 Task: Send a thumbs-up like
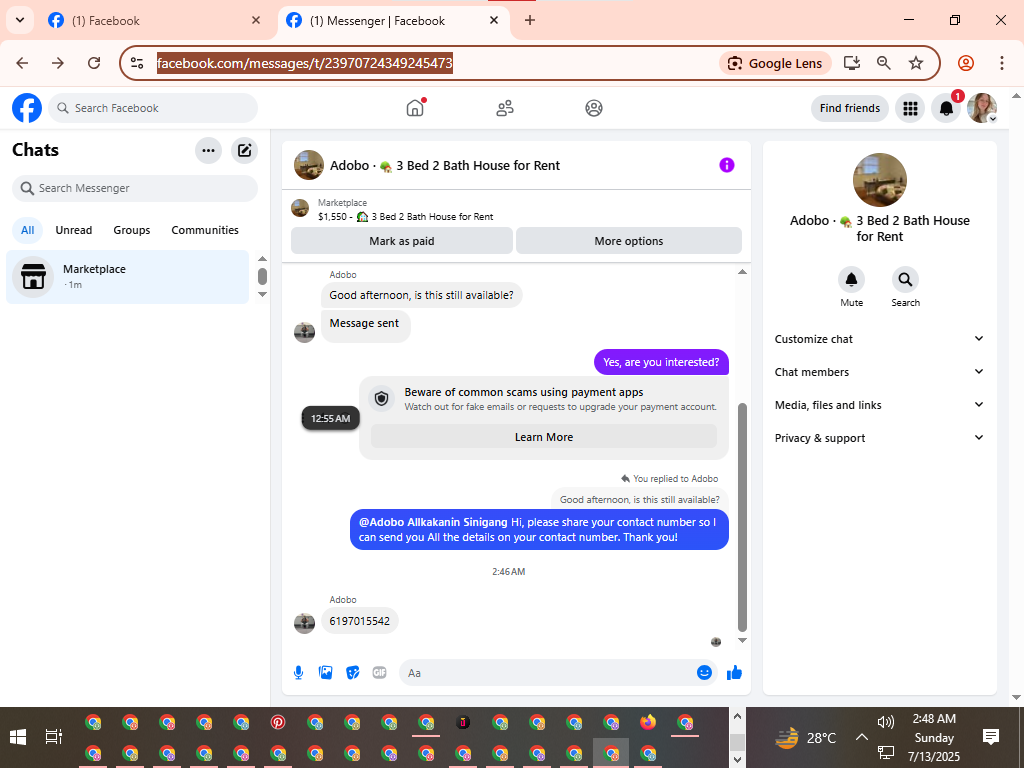point(734,673)
